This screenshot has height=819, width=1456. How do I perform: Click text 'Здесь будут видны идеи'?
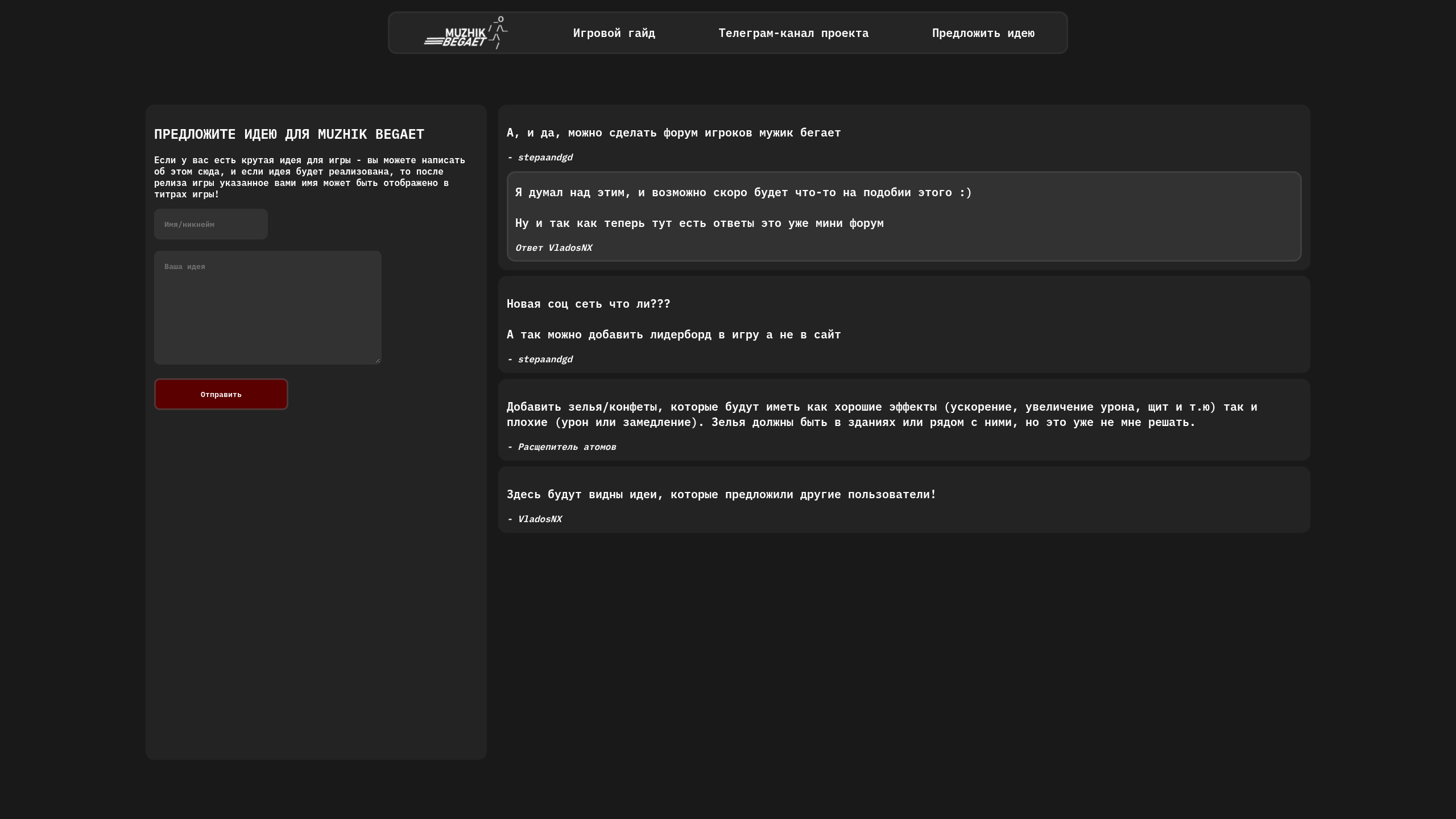tap(721, 494)
